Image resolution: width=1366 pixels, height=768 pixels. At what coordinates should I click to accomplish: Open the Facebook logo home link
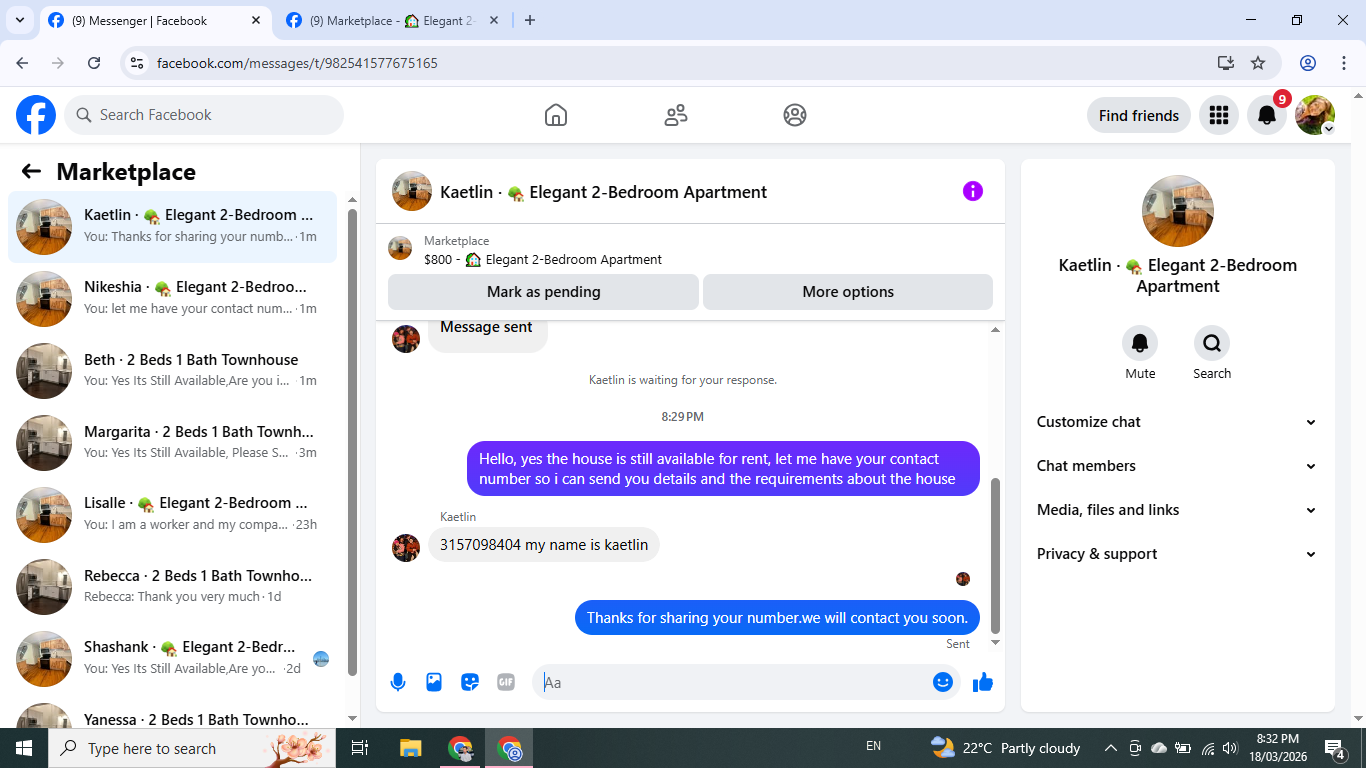pos(36,115)
